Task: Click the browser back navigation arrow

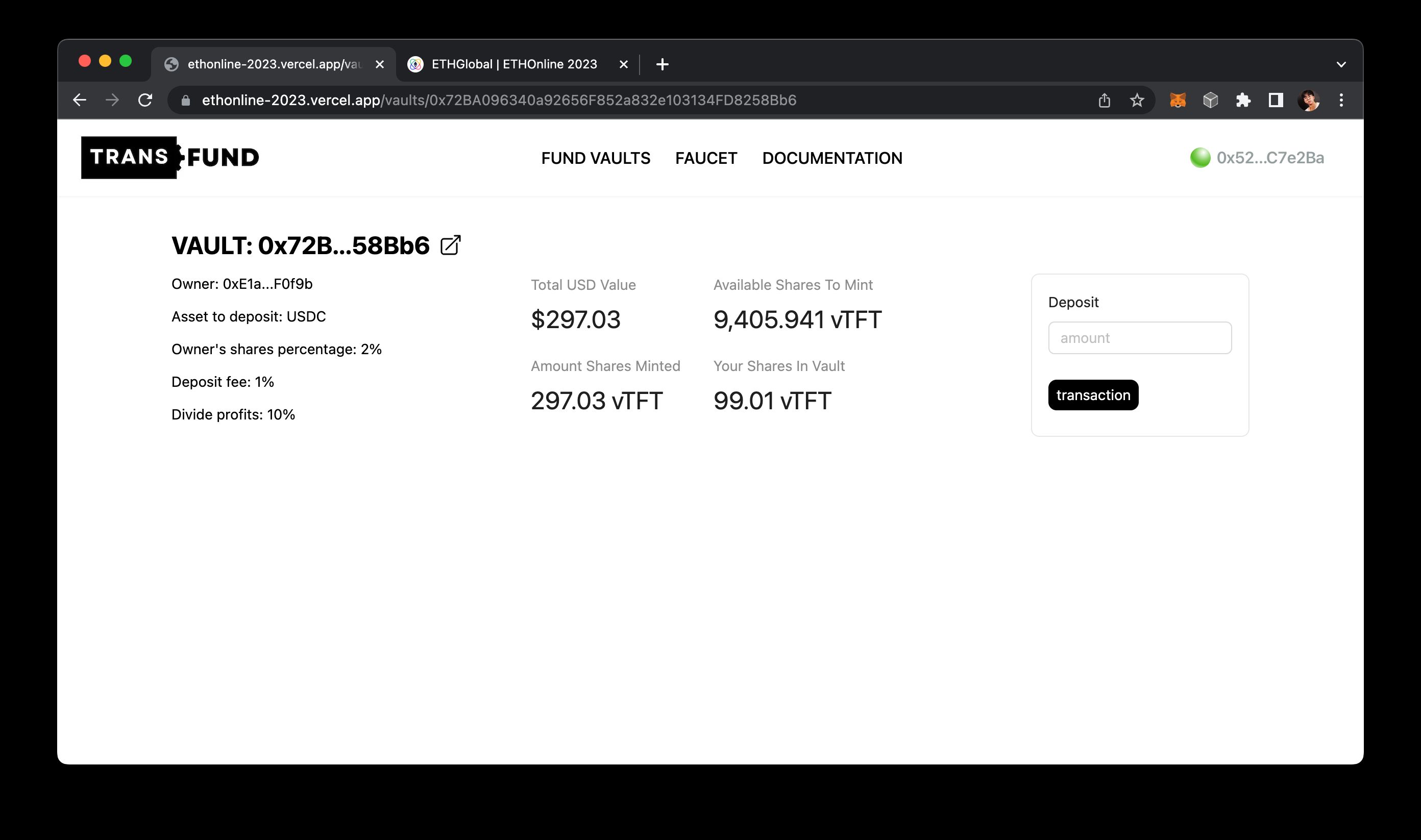Action: (80, 98)
